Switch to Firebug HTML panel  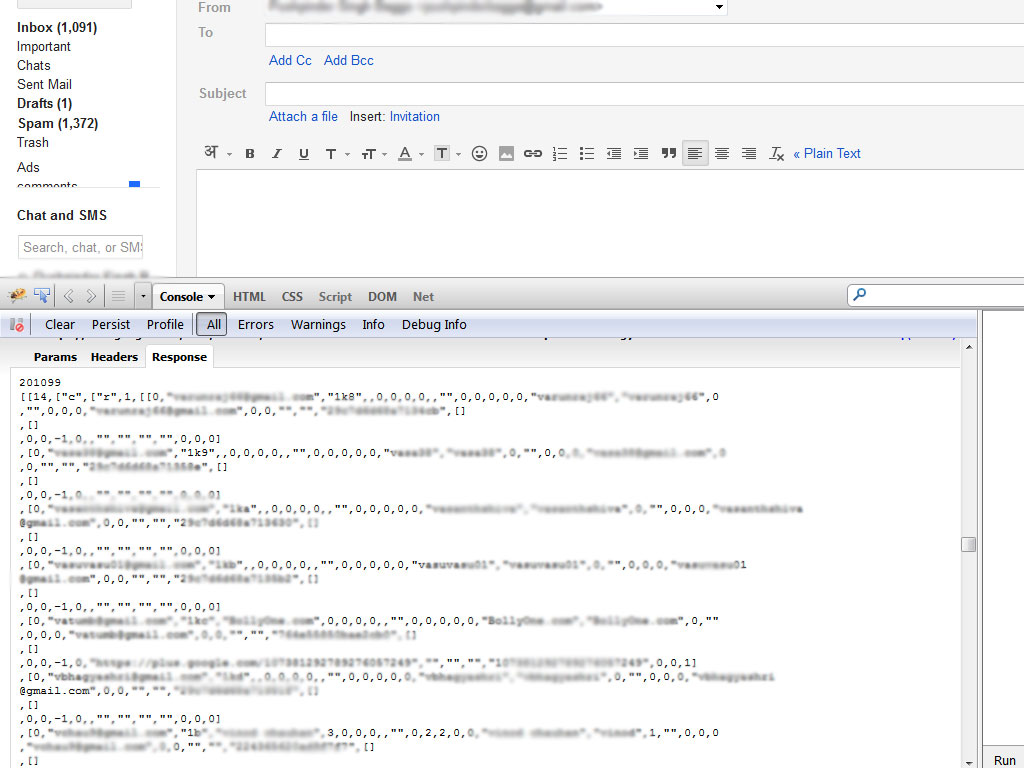249,296
